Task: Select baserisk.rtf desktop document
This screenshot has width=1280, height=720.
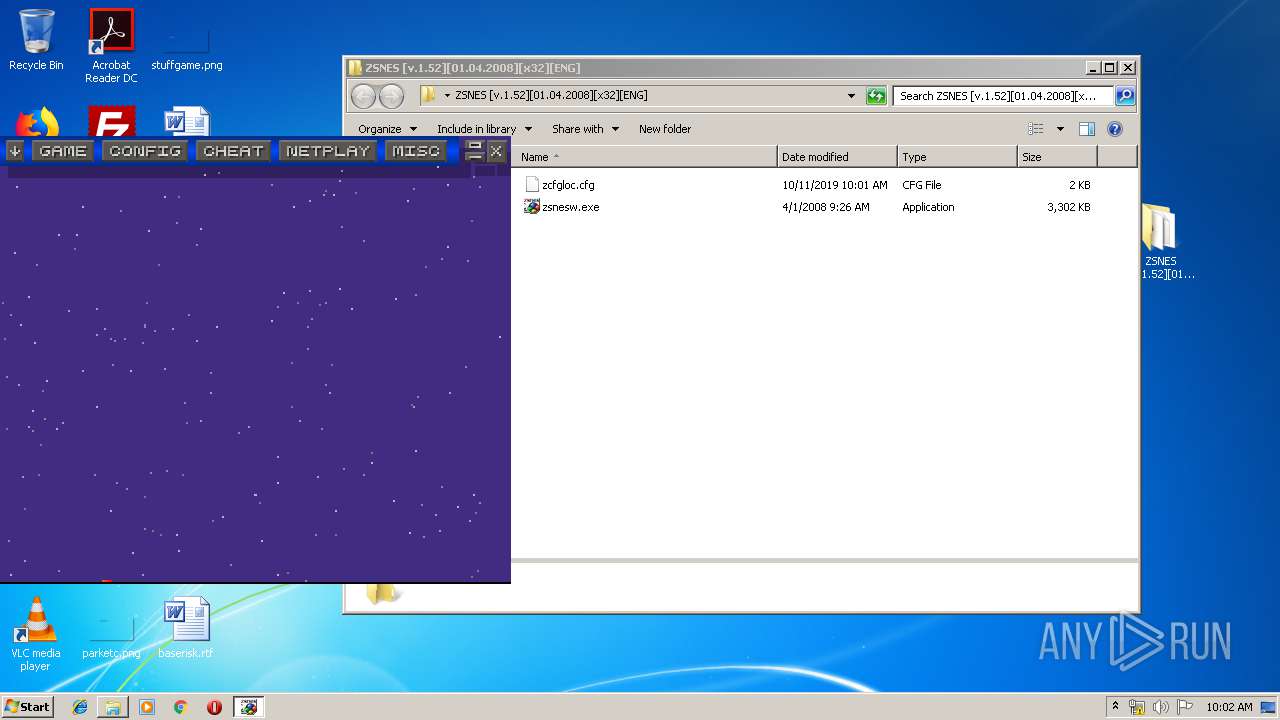Action: [186, 628]
